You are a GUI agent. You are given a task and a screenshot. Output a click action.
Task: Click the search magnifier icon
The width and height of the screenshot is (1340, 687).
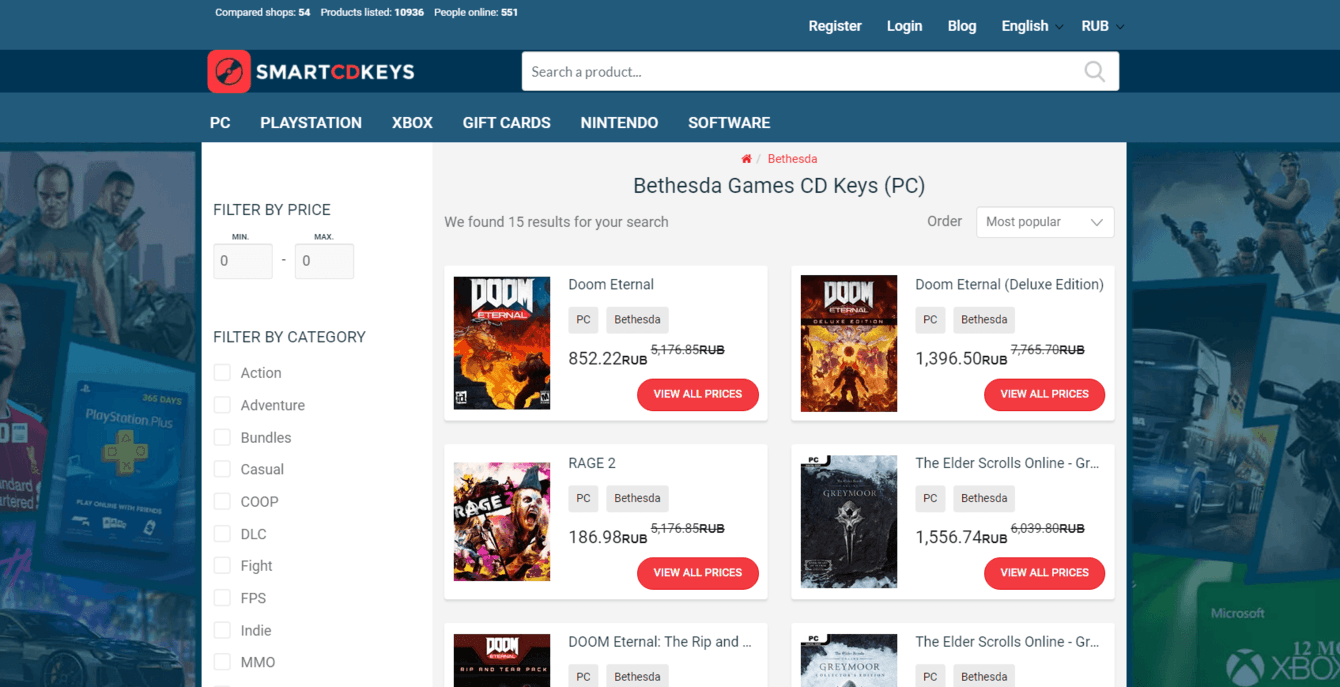[x=1095, y=72]
